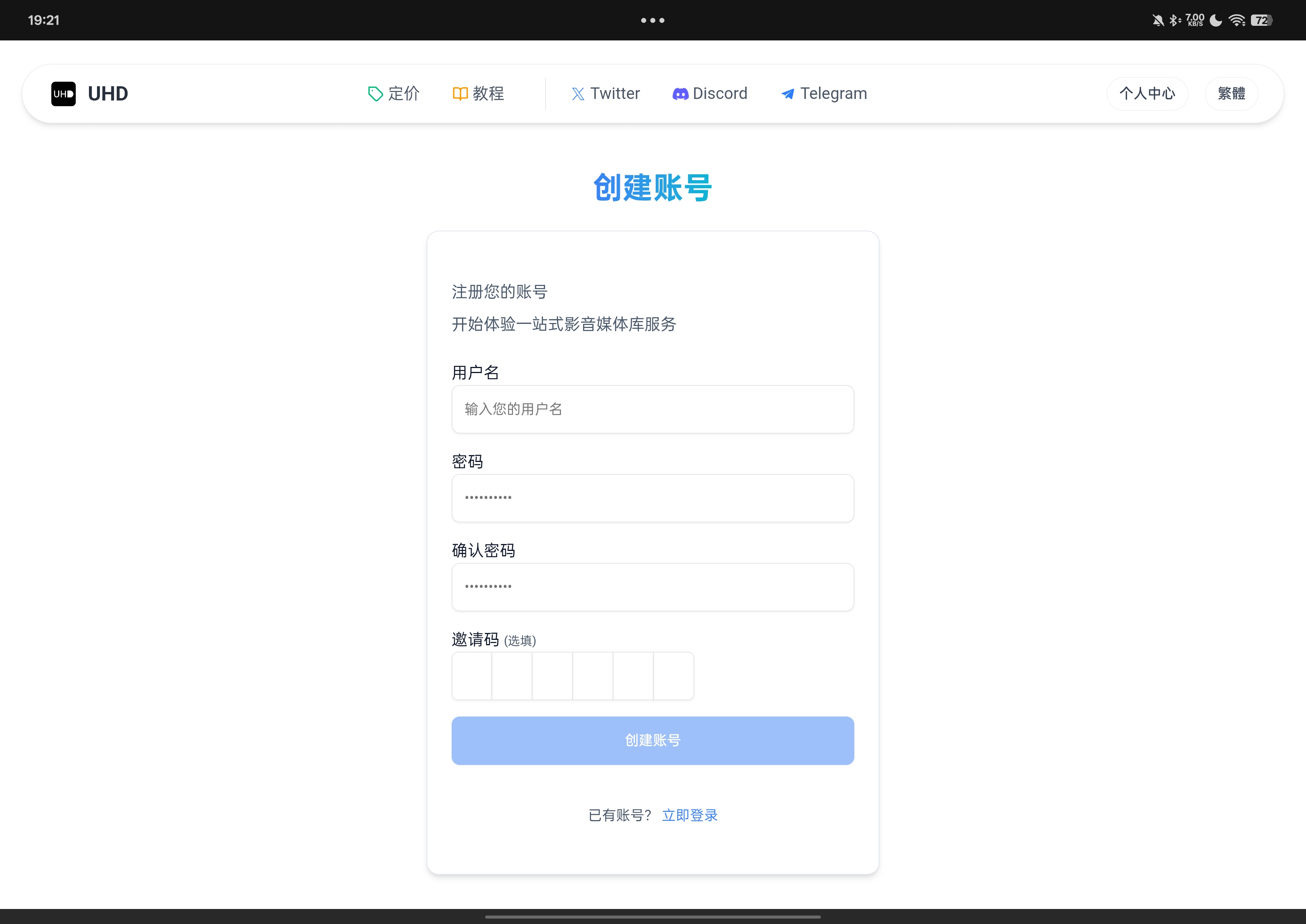1306x924 pixels.
Task: Click the X Twitter icon
Action: (x=578, y=94)
